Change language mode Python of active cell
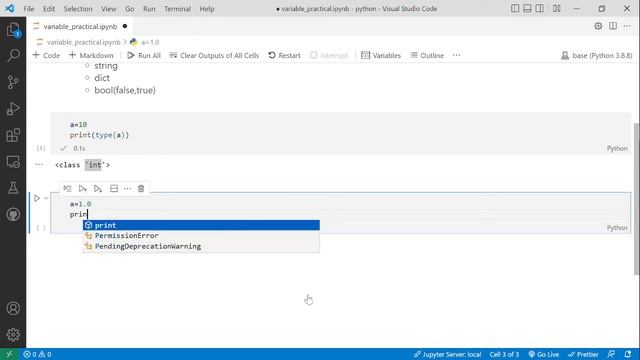Image resolution: width=640 pixels, height=360 pixels. click(617, 228)
